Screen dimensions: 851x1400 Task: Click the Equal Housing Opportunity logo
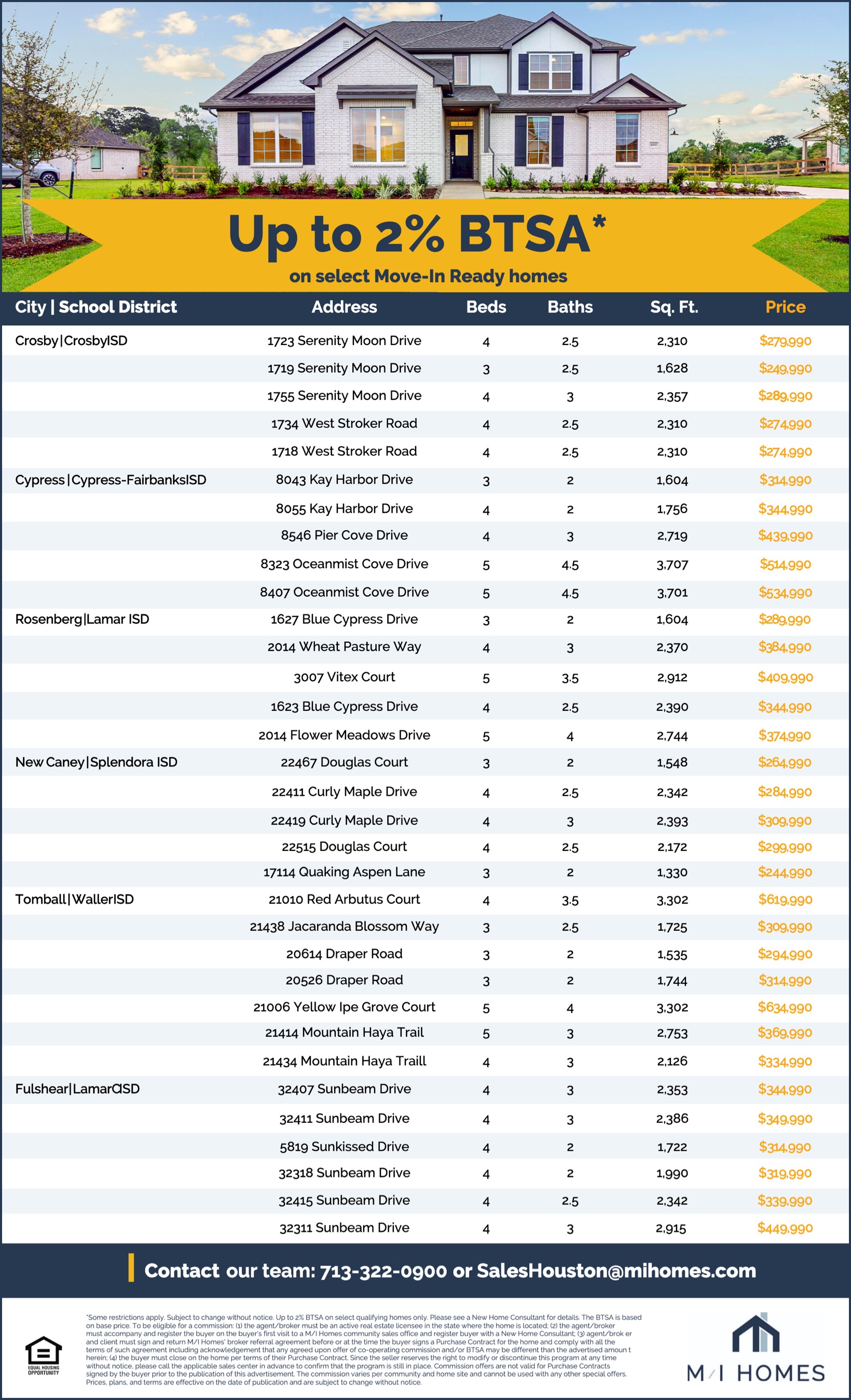point(43,1355)
